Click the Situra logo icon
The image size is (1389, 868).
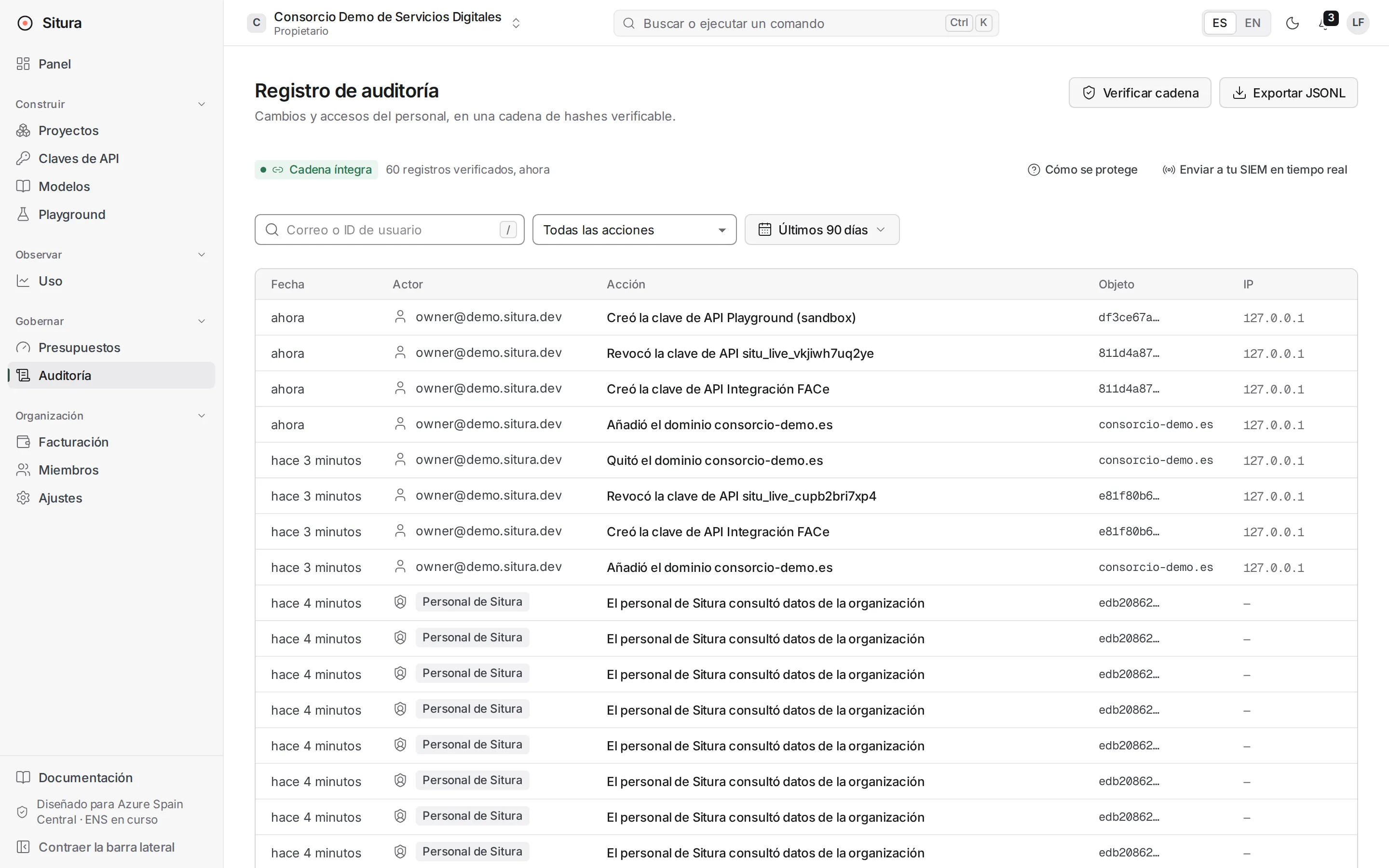tap(25, 23)
